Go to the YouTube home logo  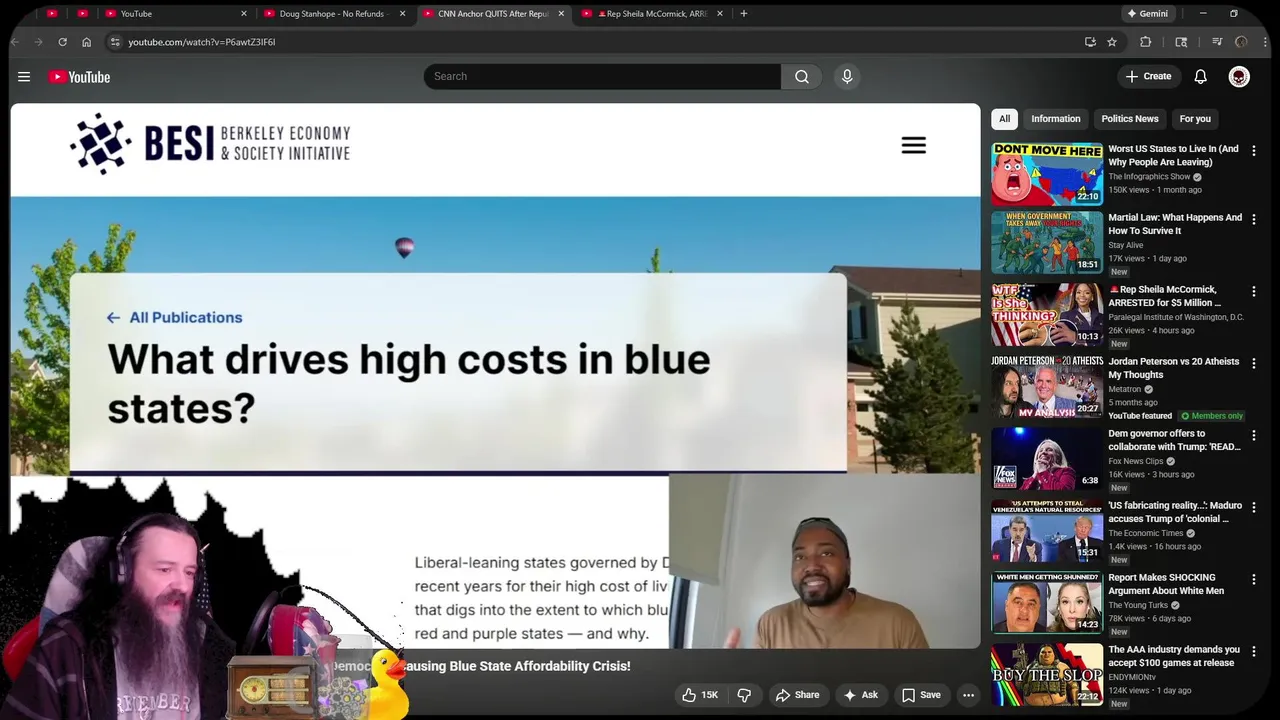(x=79, y=77)
